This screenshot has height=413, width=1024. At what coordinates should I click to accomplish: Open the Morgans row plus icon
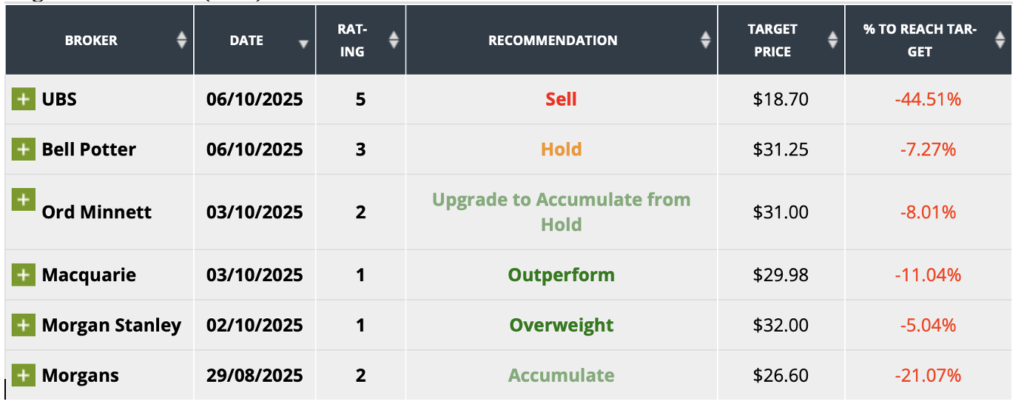[23, 375]
